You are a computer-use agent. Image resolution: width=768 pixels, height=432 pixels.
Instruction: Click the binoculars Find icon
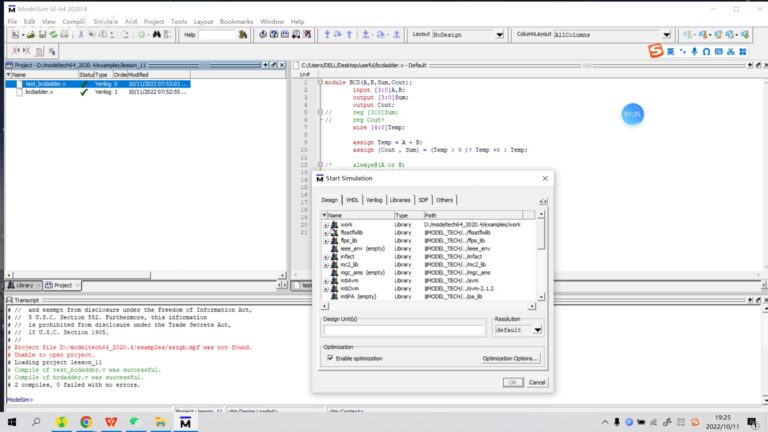coord(157,35)
